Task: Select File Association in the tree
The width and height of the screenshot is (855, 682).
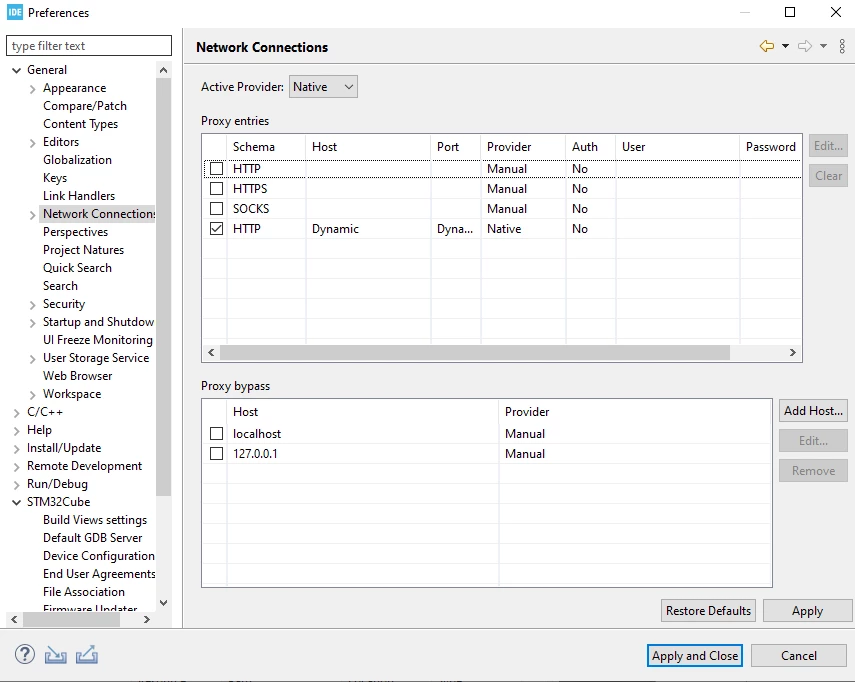Action: click(84, 592)
